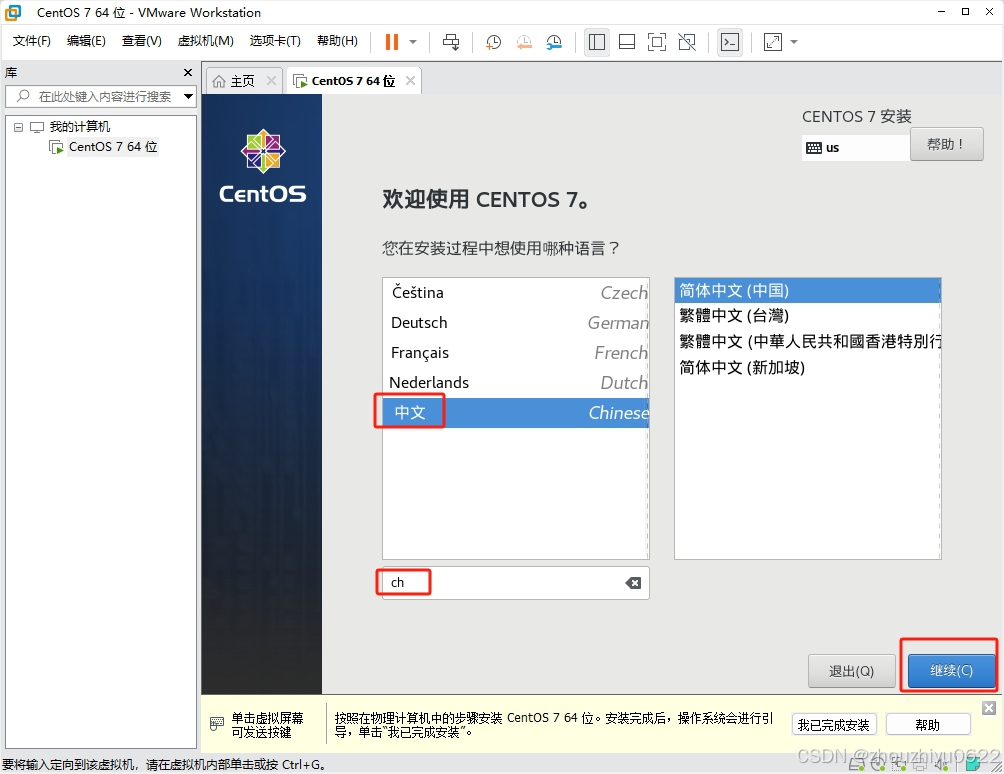Click the 继续(C) button
Image resolution: width=1004 pixels, height=774 pixels.
(951, 670)
